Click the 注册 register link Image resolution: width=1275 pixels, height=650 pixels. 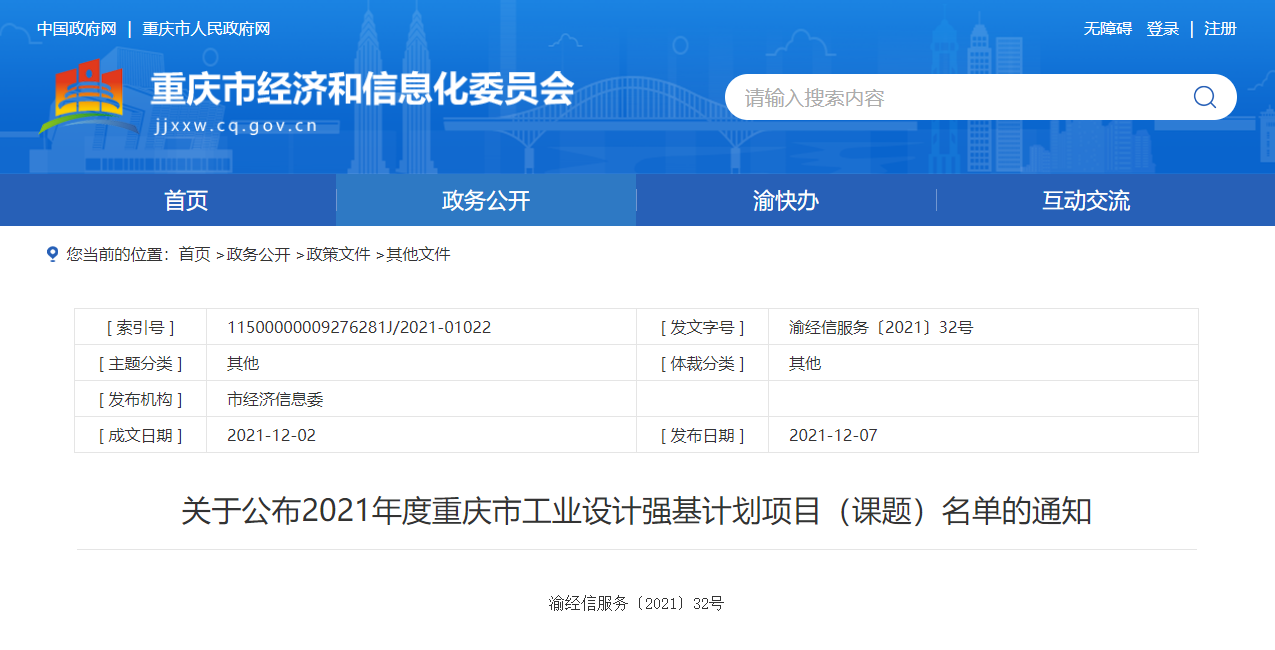pyautogui.click(x=1220, y=29)
